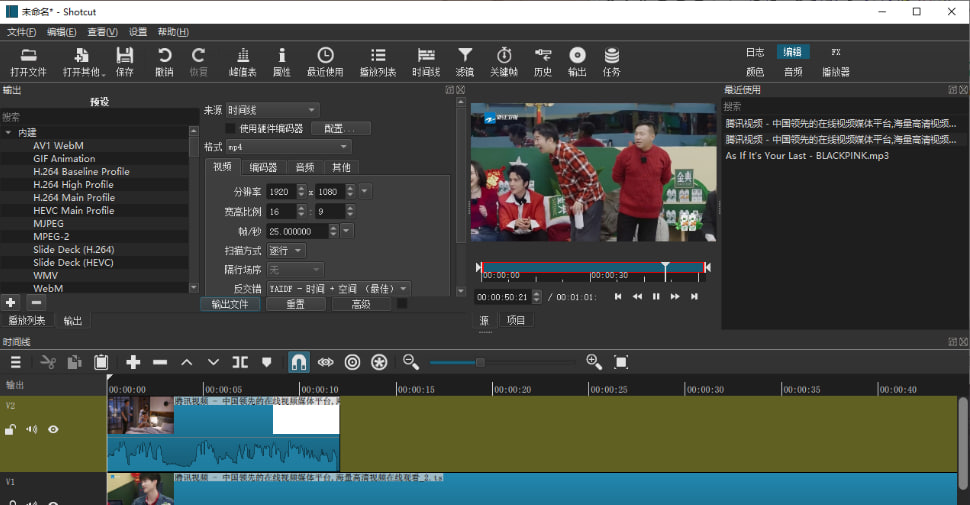Click the 输出 export disc icon
The height and width of the screenshot is (505, 970).
click(x=577, y=55)
